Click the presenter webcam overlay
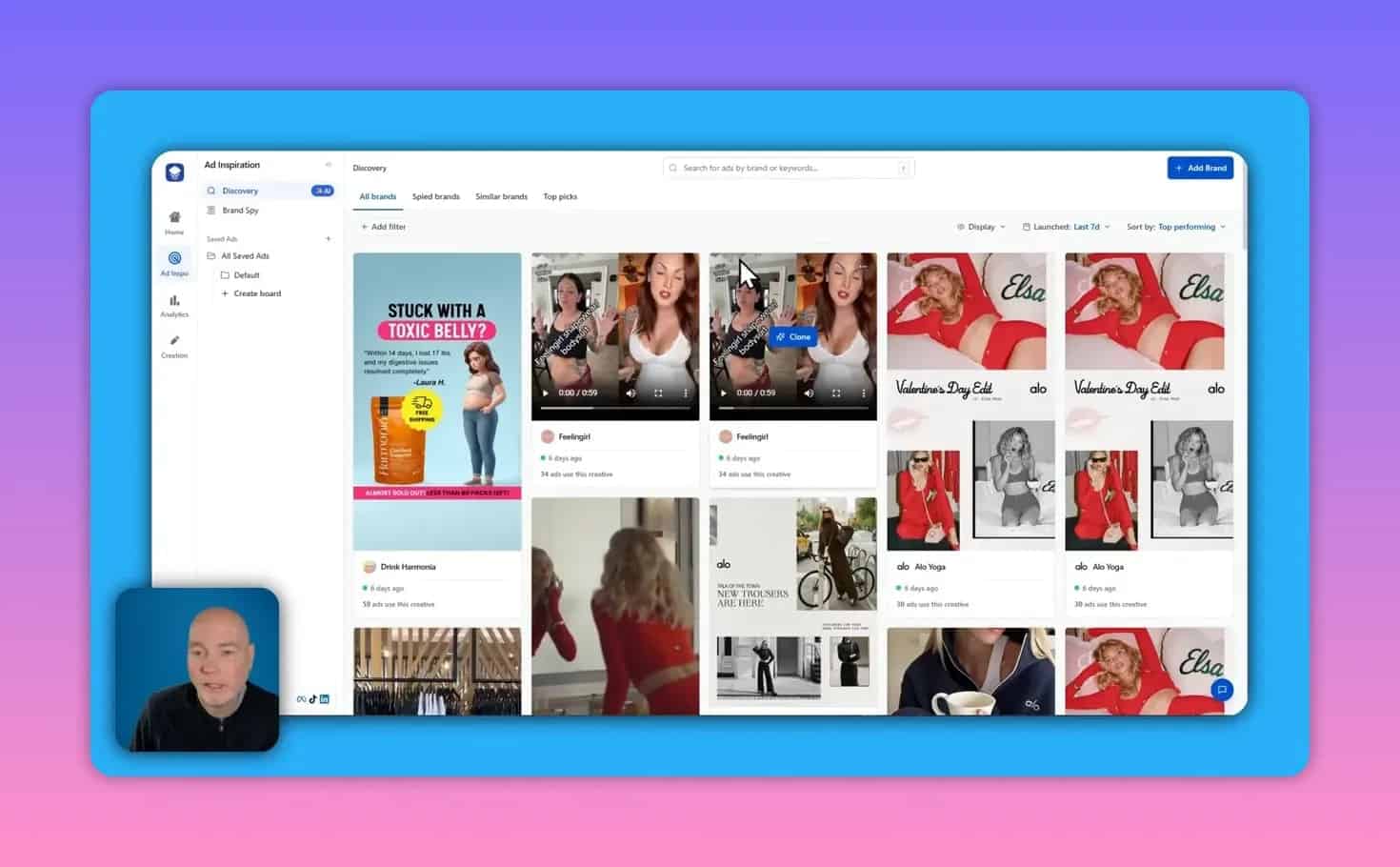Image resolution: width=1400 pixels, height=867 pixels. click(x=197, y=670)
